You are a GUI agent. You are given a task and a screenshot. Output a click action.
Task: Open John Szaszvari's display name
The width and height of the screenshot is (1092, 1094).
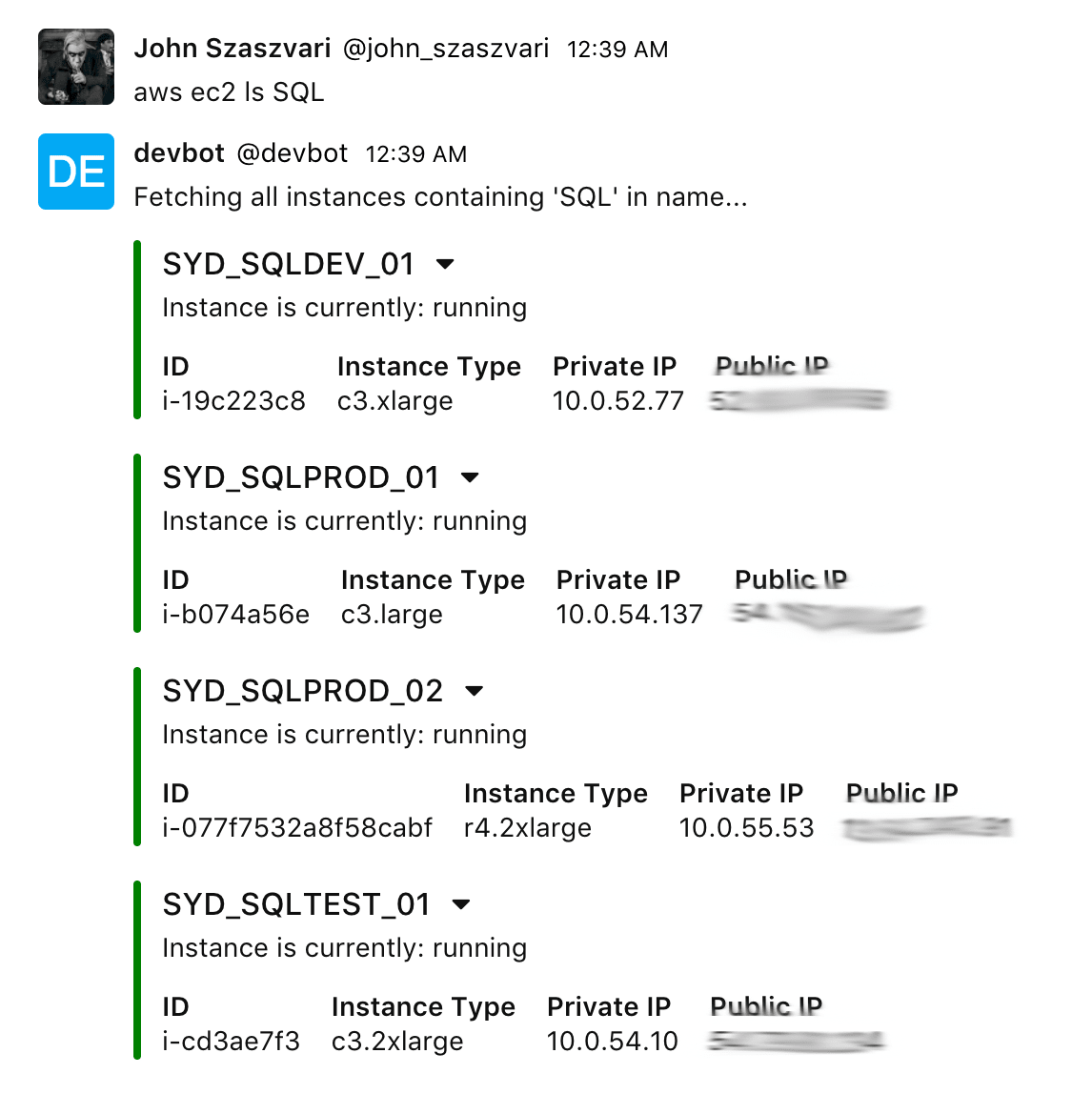[233, 49]
